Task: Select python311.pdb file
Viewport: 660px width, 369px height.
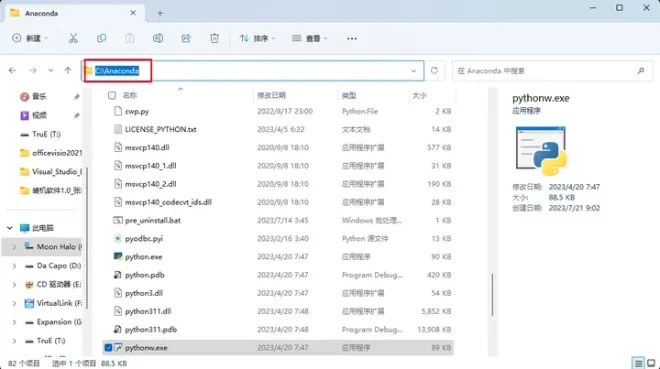Action: 278,329
